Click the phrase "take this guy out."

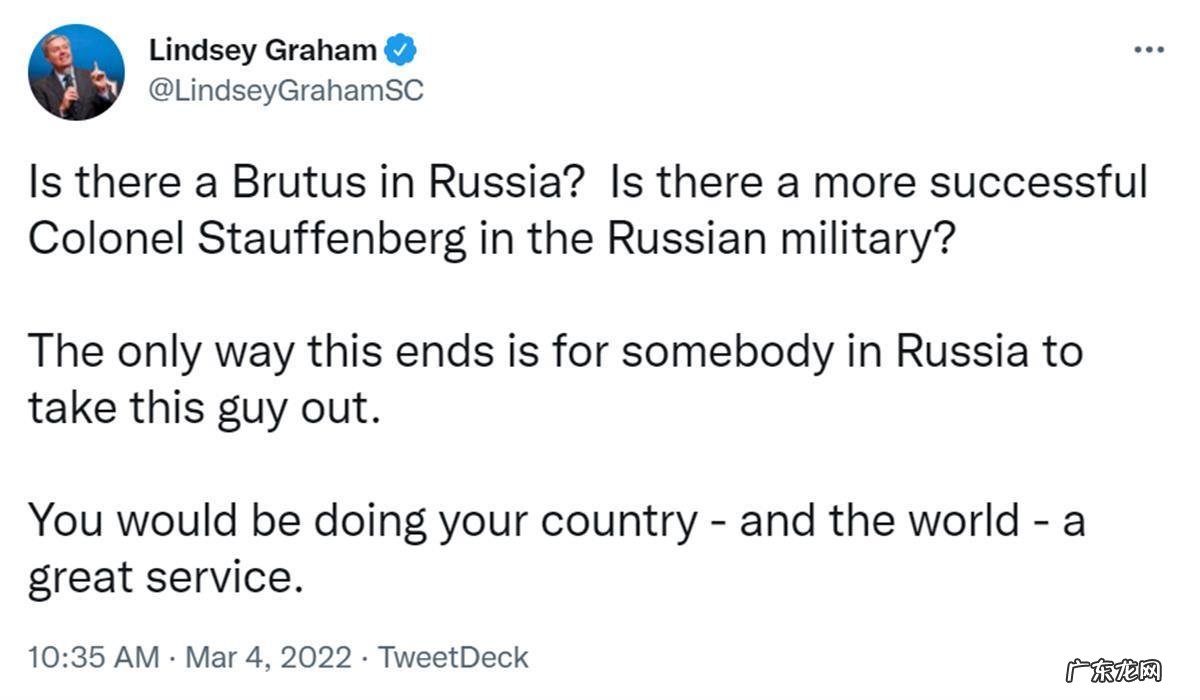point(205,407)
